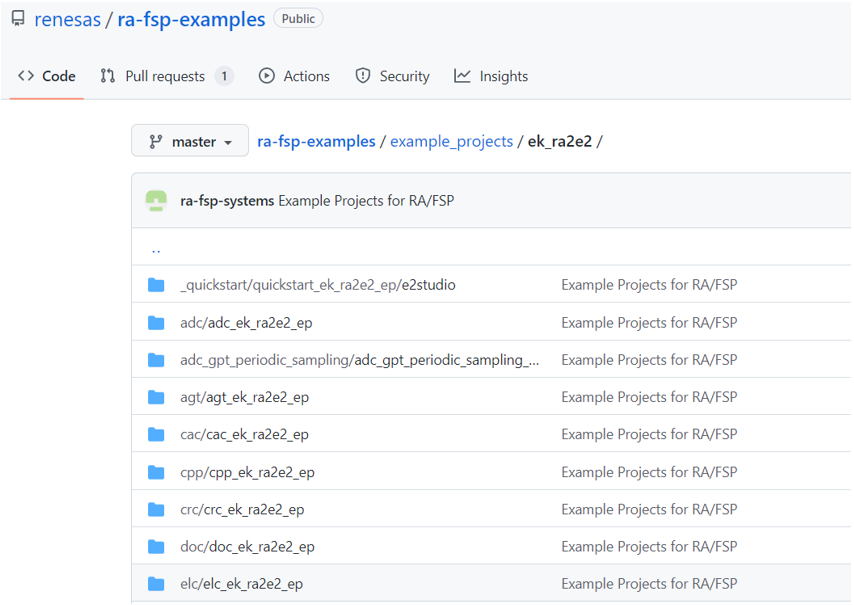Click the folder icon for cac_ek_ra2e2_ep
854x605 pixels.
click(x=156, y=435)
